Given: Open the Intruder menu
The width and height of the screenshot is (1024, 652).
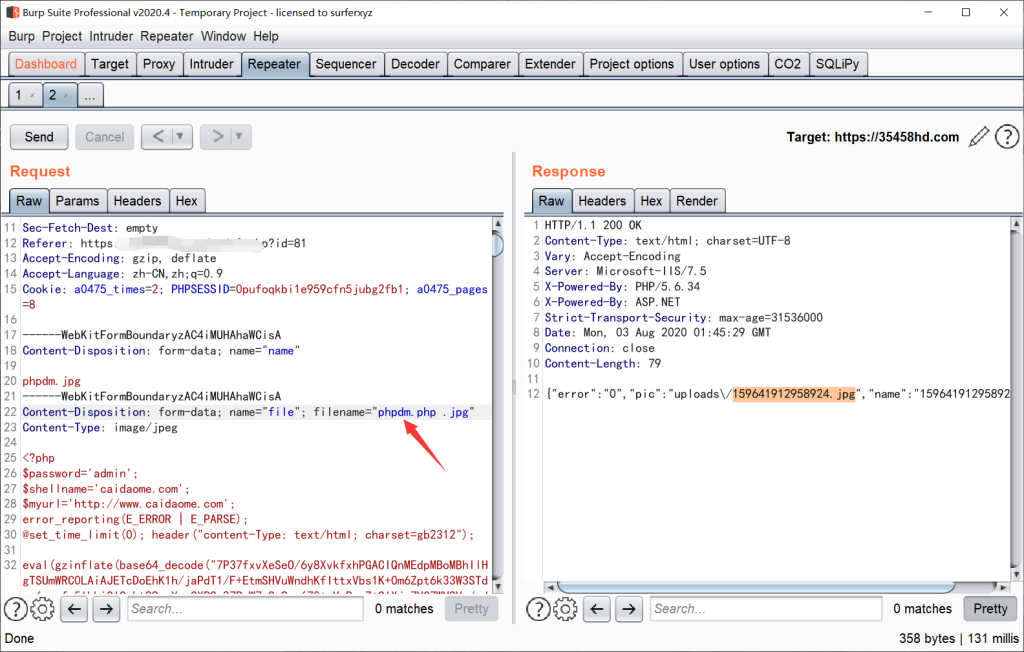Looking at the screenshot, I should pyautogui.click(x=111, y=37).
